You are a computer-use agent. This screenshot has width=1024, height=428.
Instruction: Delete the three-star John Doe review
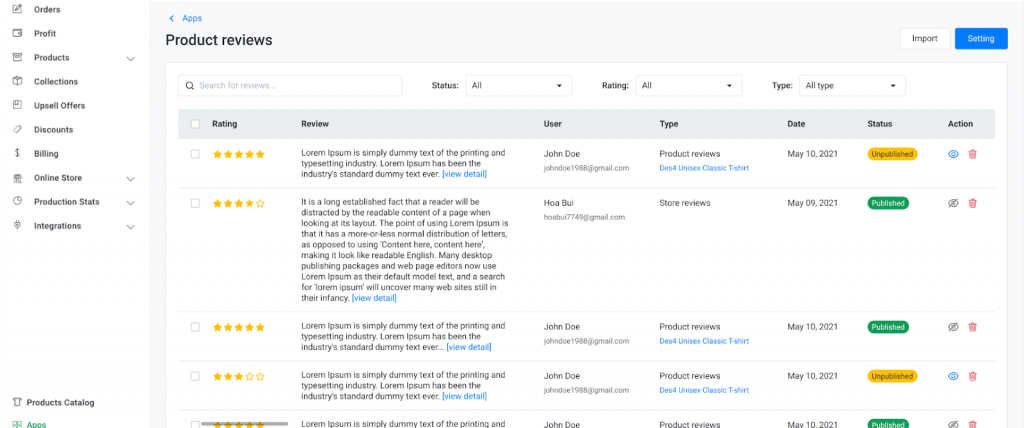(x=972, y=376)
